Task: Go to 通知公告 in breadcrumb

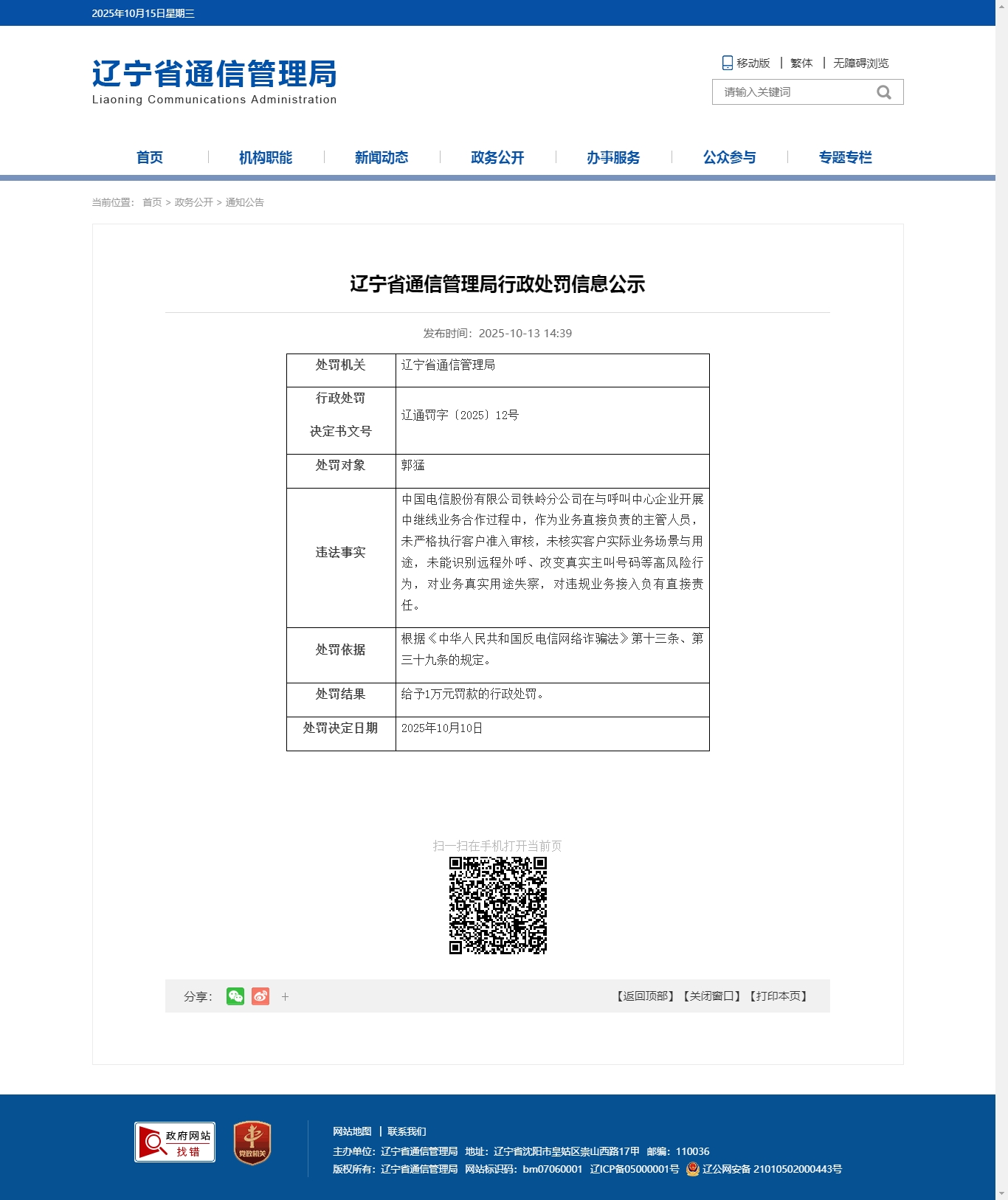Action: (244, 202)
